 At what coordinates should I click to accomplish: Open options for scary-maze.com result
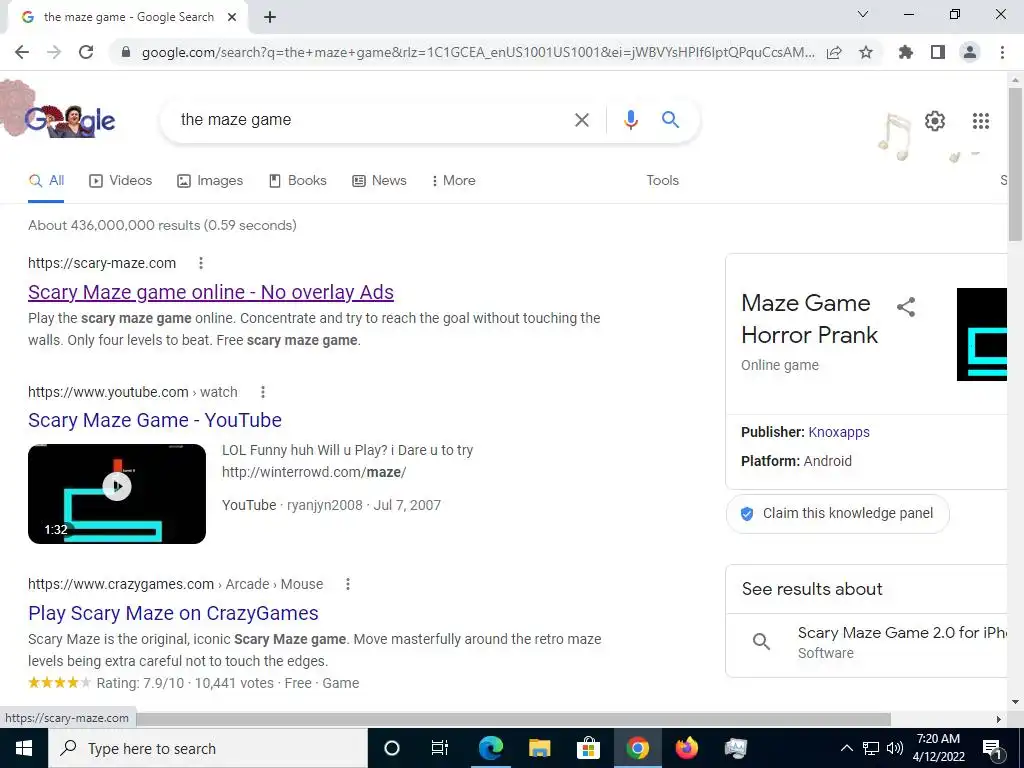(x=201, y=263)
